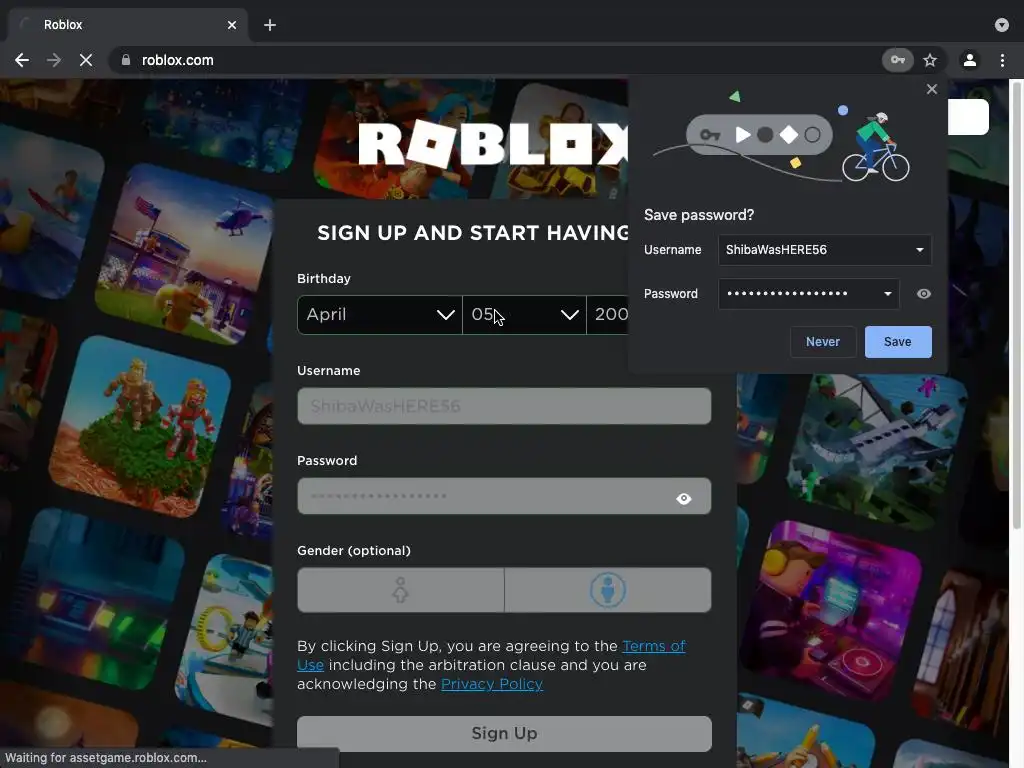Go back using the browser back arrow

(22, 60)
